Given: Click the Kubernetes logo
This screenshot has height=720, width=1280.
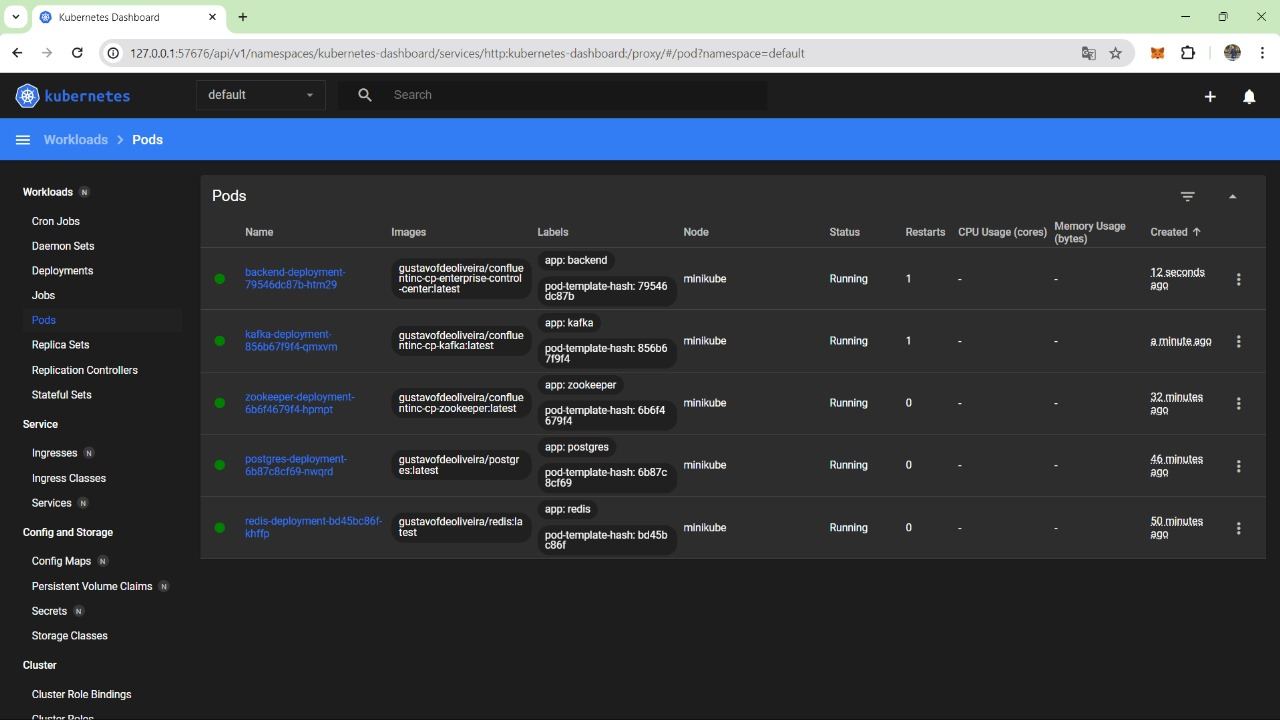Looking at the screenshot, I should (x=73, y=96).
